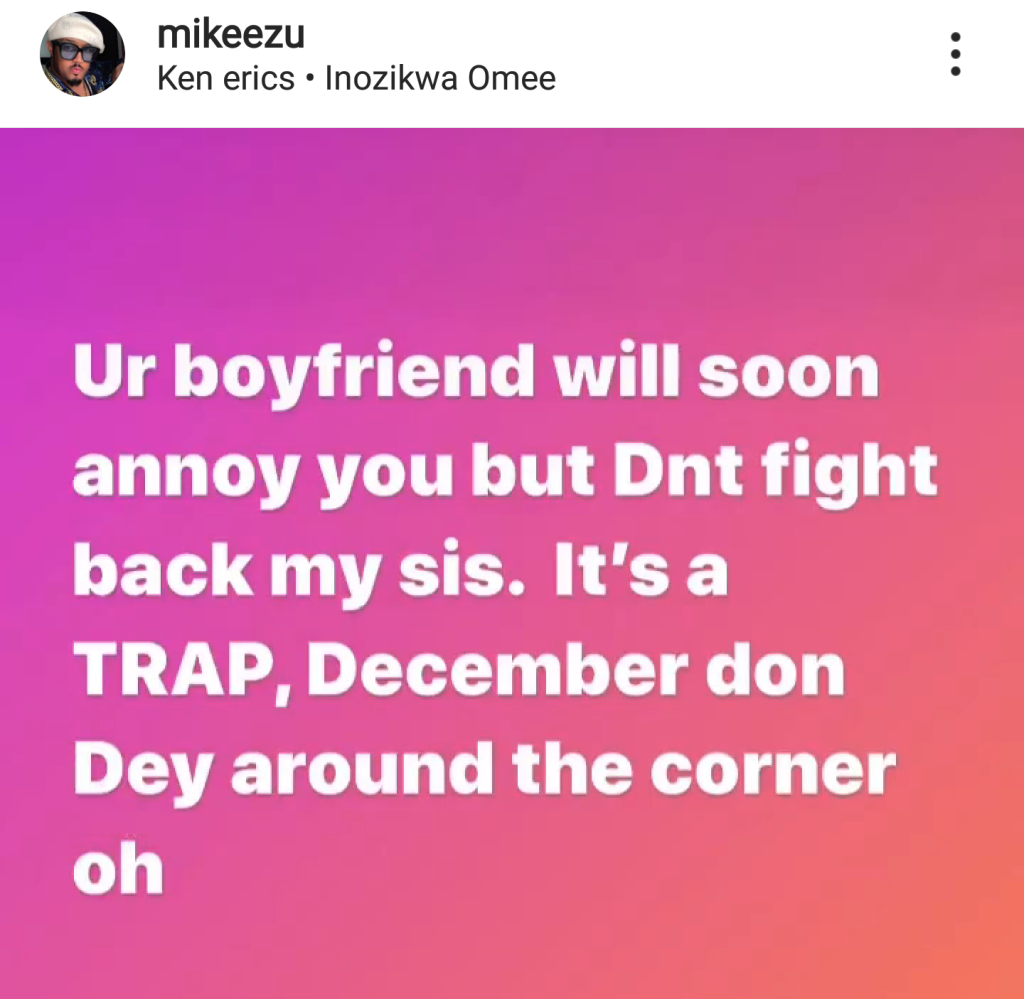The height and width of the screenshot is (999, 1024).
Task: Click the "Dey around the corner" line
Action: [485, 773]
